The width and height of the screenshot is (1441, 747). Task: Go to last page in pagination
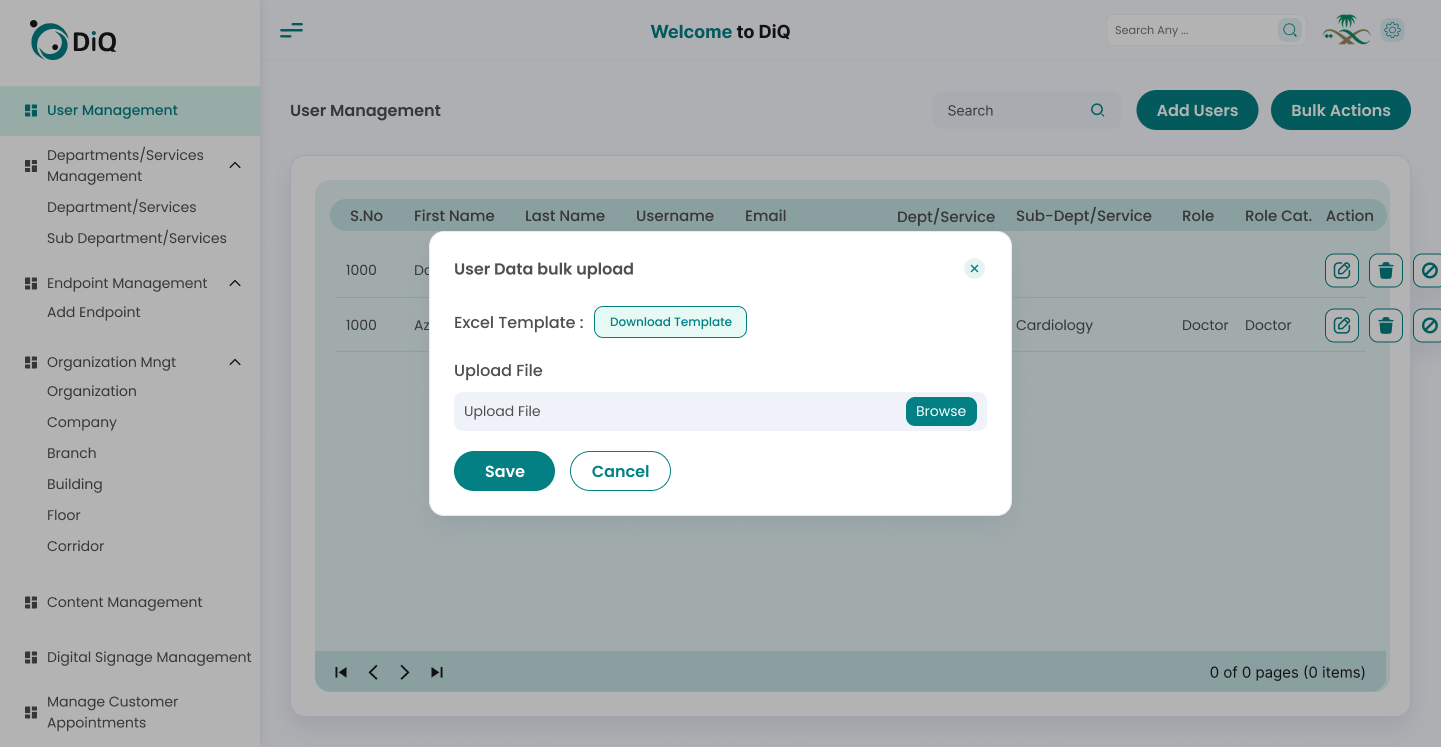(x=437, y=672)
